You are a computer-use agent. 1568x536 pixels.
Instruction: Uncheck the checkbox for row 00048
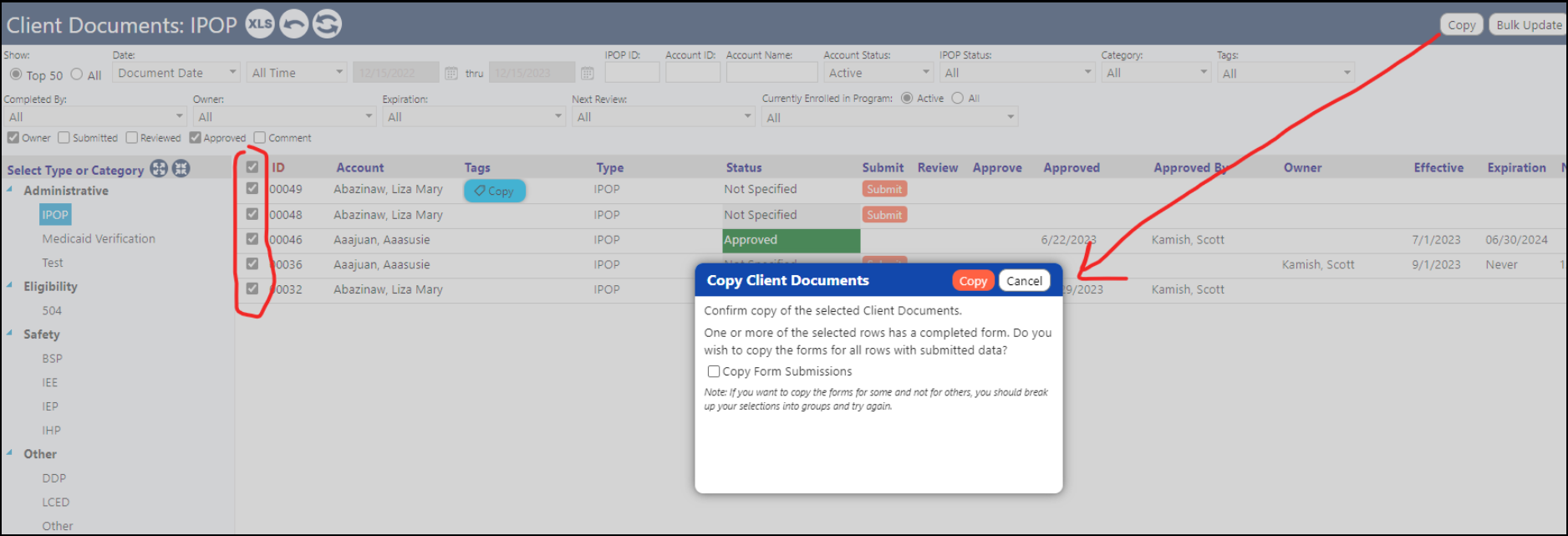click(252, 214)
